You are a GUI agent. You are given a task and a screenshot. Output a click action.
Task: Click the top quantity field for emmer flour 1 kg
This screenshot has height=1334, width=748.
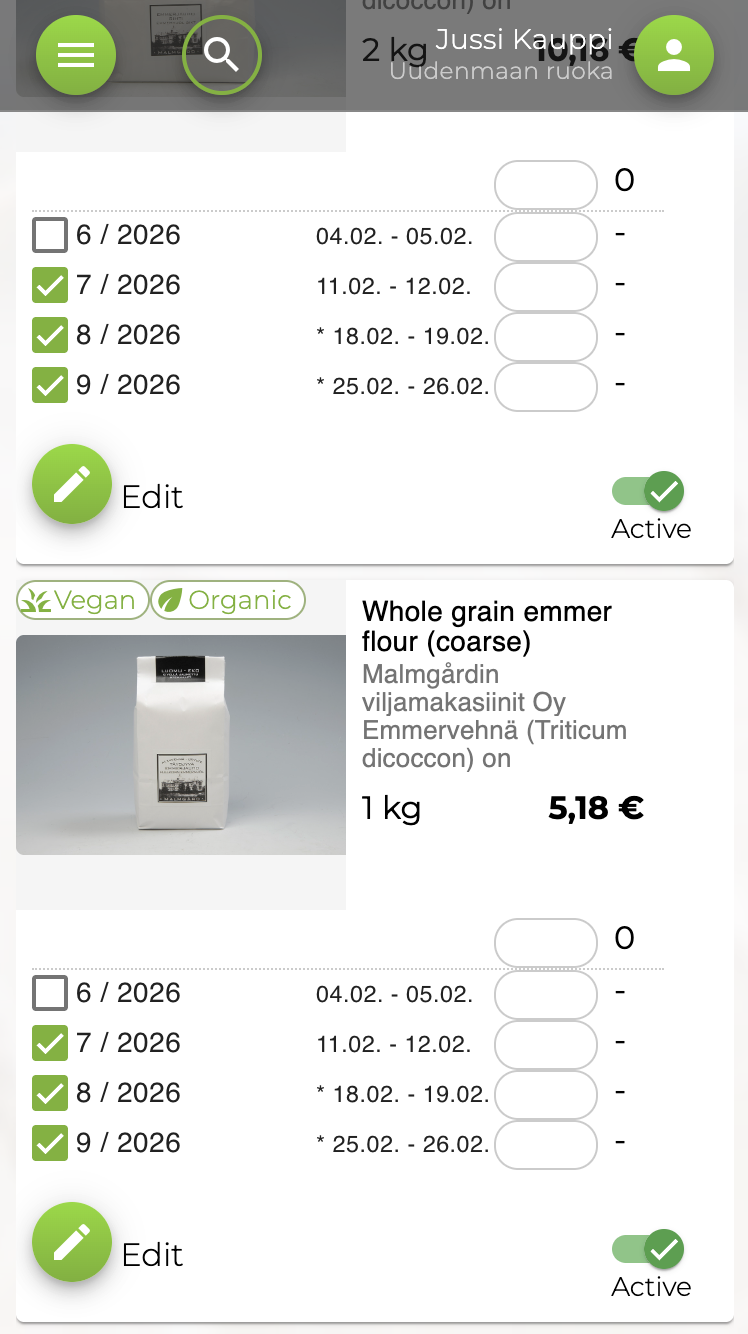(x=546, y=943)
